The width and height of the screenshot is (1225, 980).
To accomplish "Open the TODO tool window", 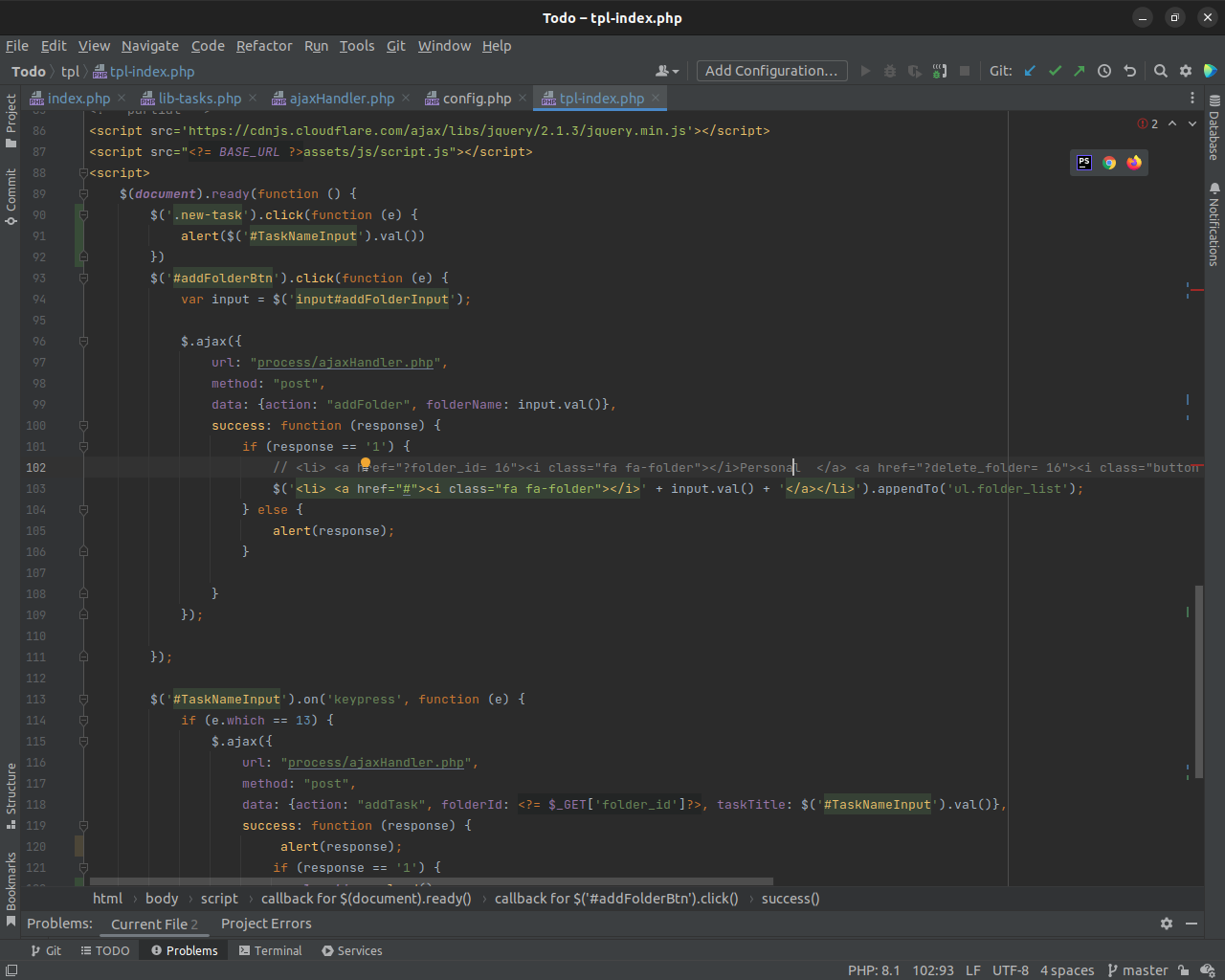I will [x=105, y=950].
